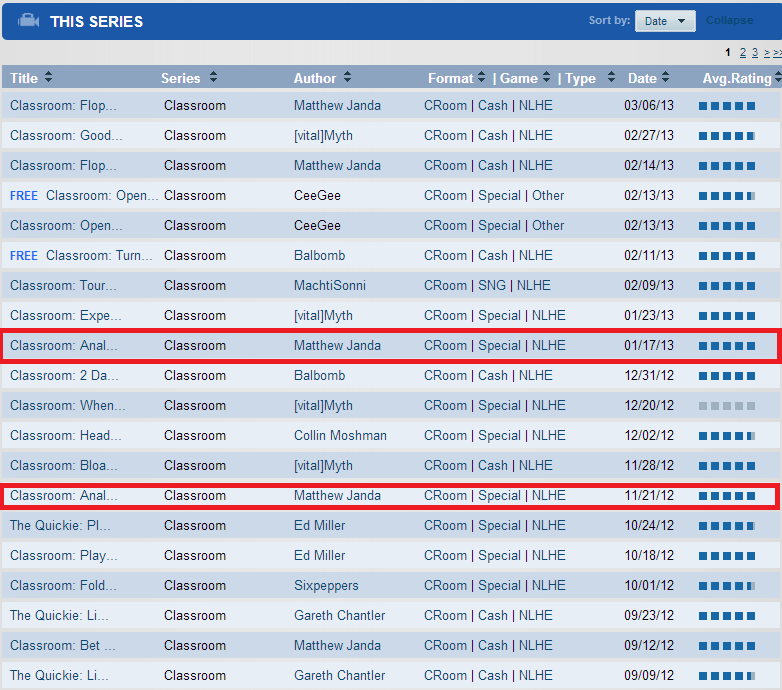
Task: Click rating squares for 03/06/13 row
Action: [727, 106]
